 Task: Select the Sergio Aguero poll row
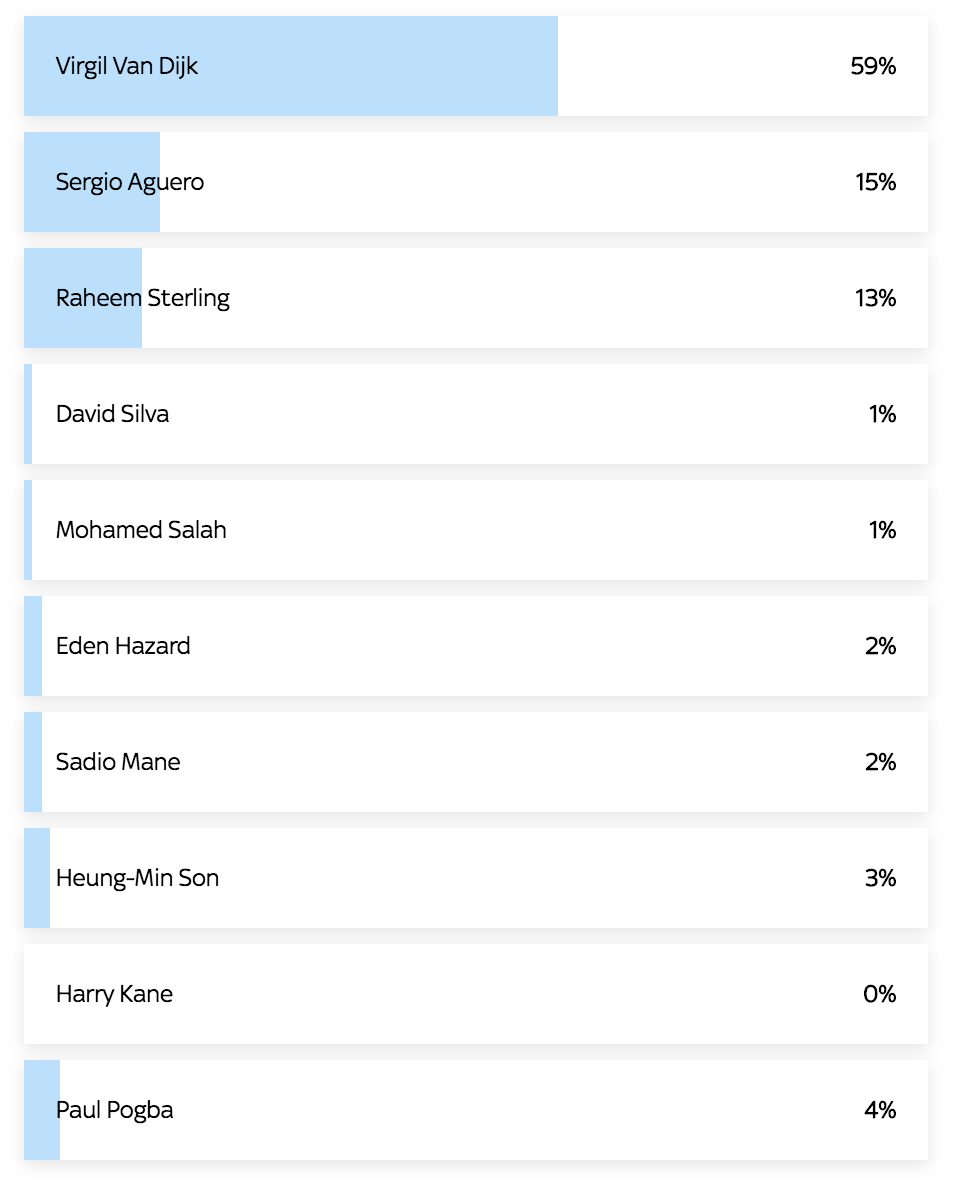point(130,182)
